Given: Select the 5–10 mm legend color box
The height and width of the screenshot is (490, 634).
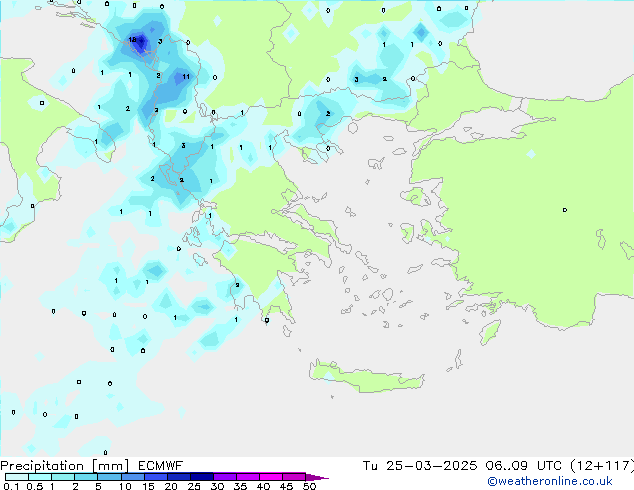Looking at the screenshot, I should tap(110, 477).
